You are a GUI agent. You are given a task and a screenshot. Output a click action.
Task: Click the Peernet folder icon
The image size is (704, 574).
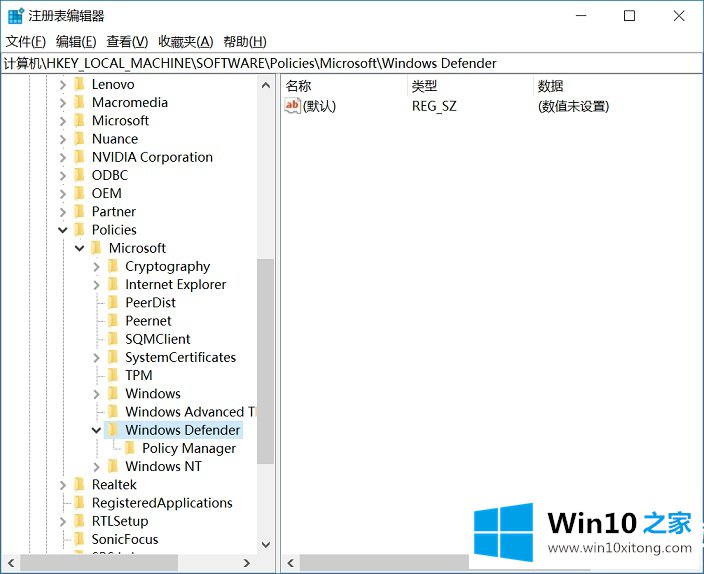[x=113, y=321]
